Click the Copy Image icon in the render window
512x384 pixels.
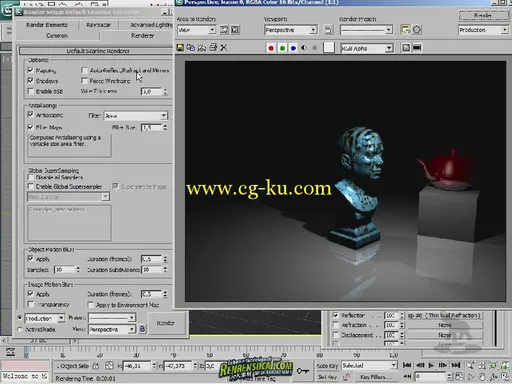point(191,48)
